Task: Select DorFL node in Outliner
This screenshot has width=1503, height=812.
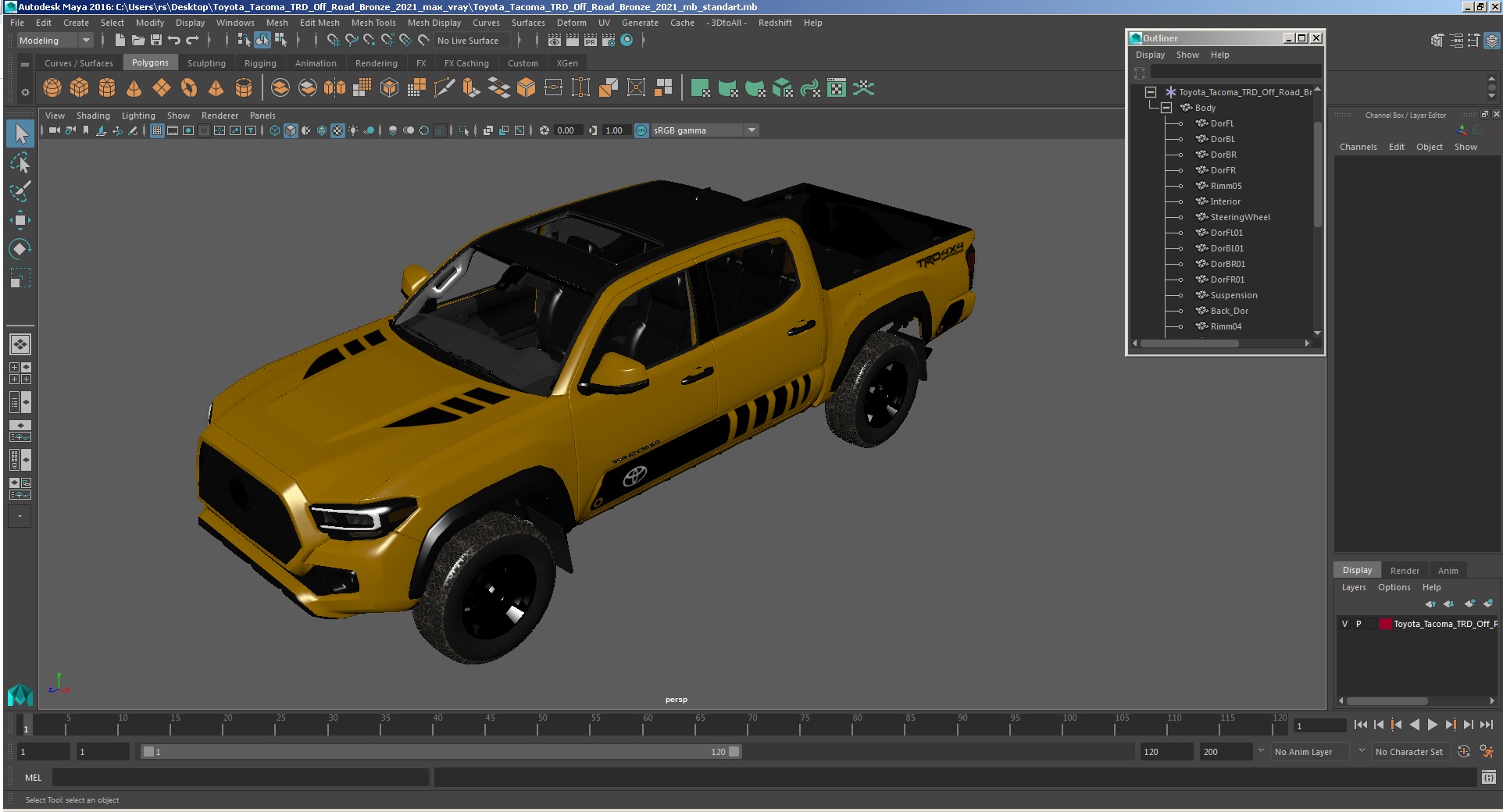Action: [x=1222, y=123]
